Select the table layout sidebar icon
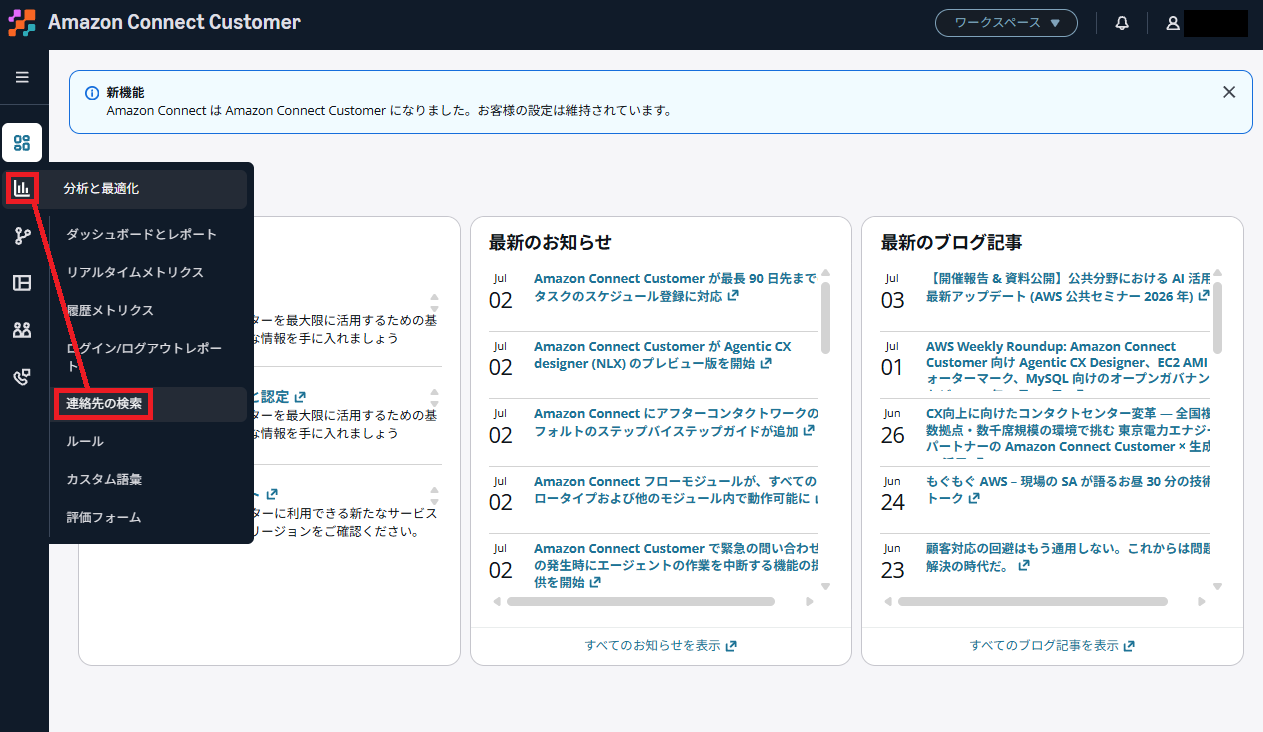This screenshot has height=732, width=1263. click(x=22, y=283)
